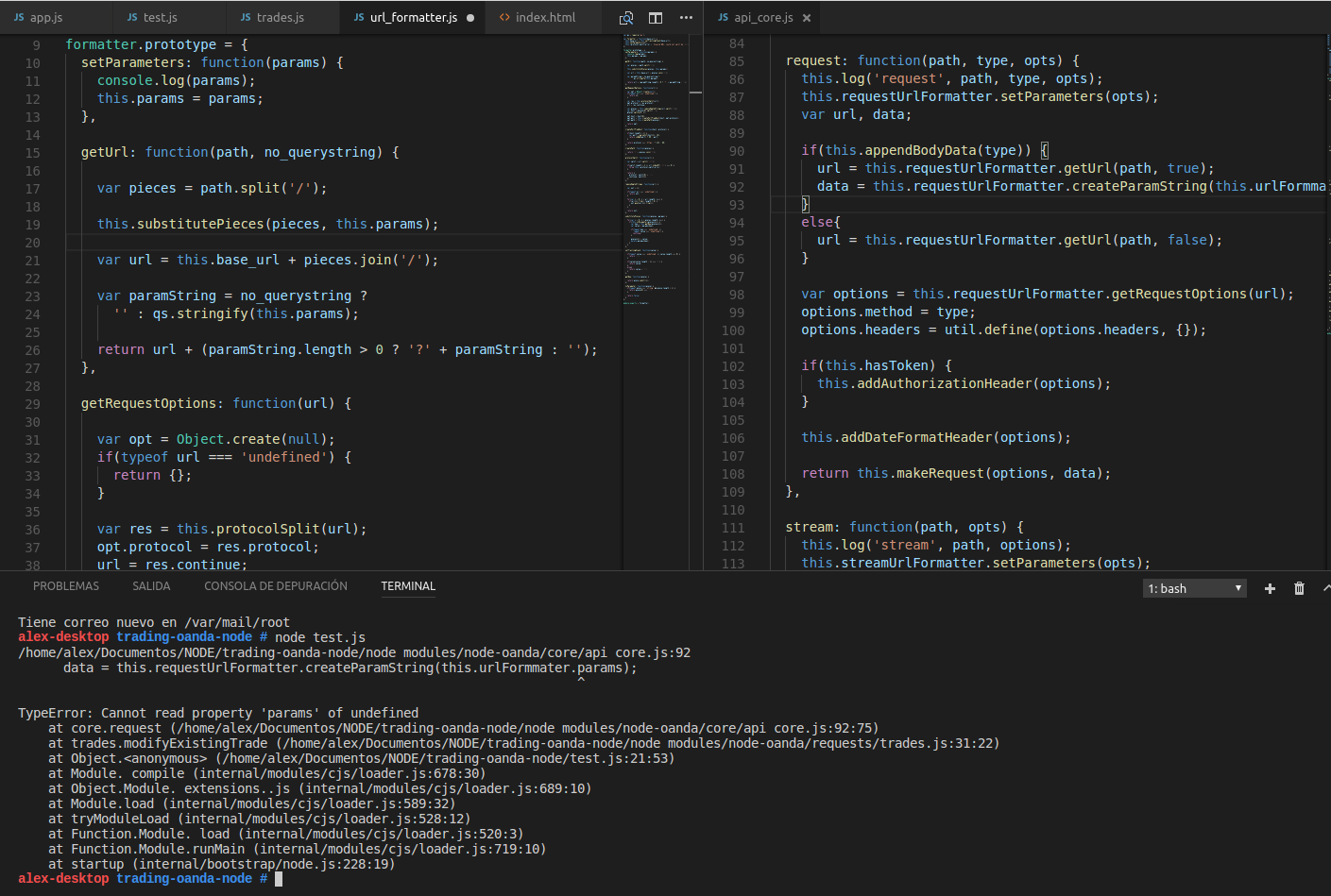Open the More Actions ellipsis menu
Image resolution: width=1331 pixels, height=896 pixels.
pyautogui.click(x=686, y=18)
